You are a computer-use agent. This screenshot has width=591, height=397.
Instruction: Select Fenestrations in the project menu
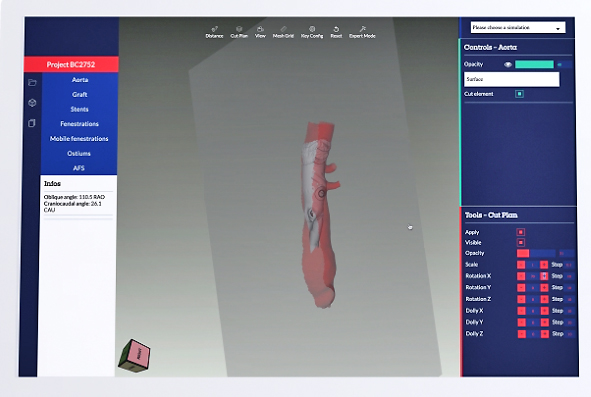[80, 124]
